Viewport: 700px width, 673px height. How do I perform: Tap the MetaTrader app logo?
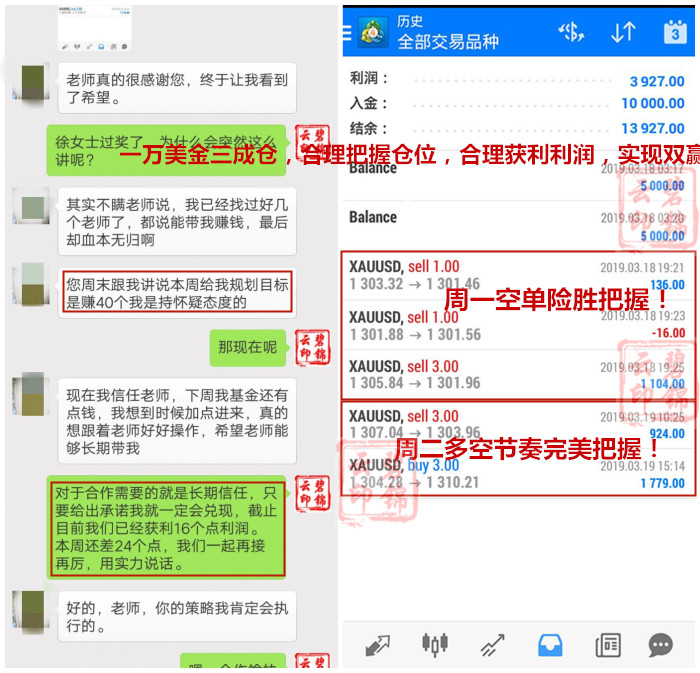374,31
